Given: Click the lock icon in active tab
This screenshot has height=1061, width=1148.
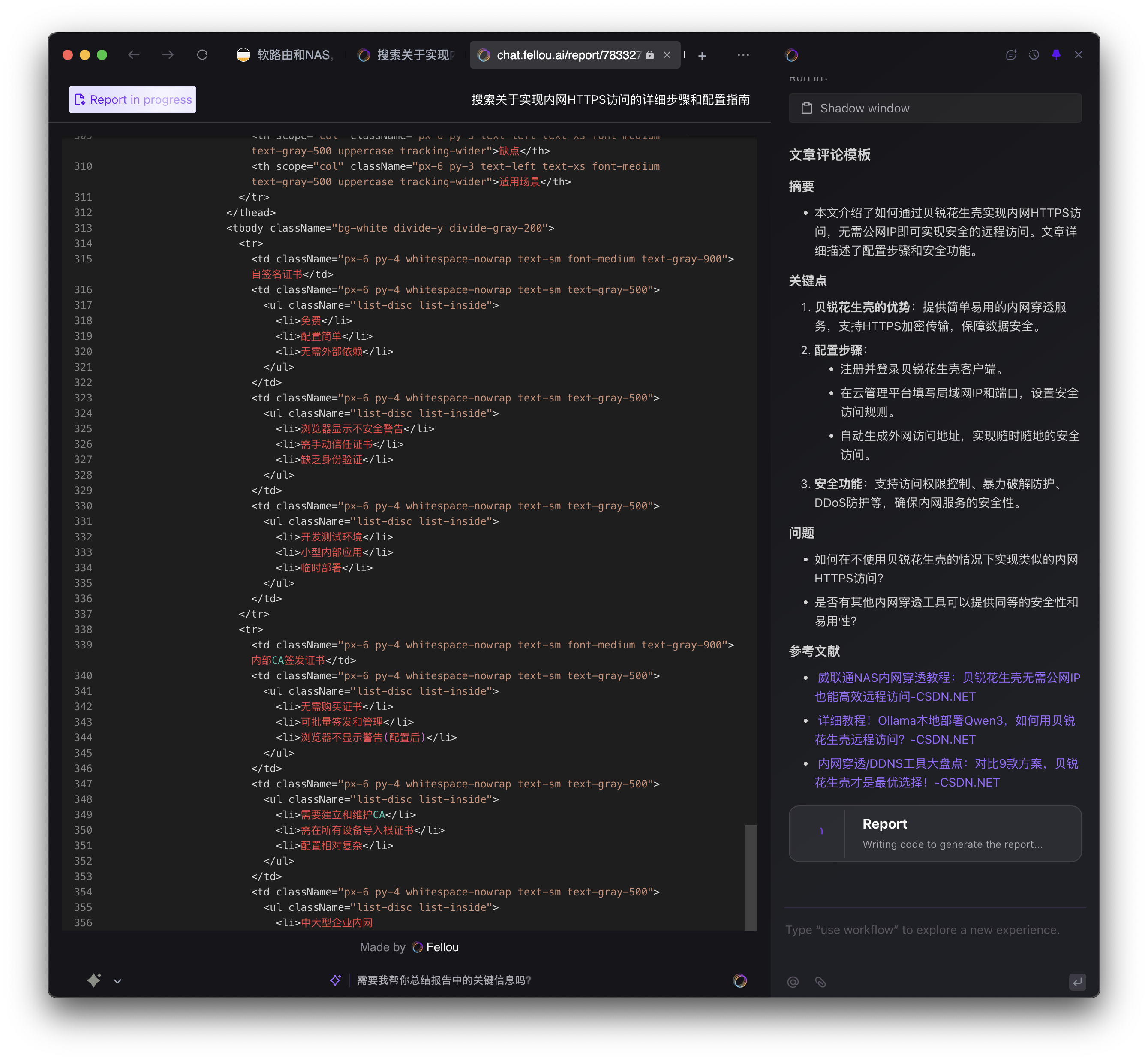Looking at the screenshot, I should click(x=650, y=55).
